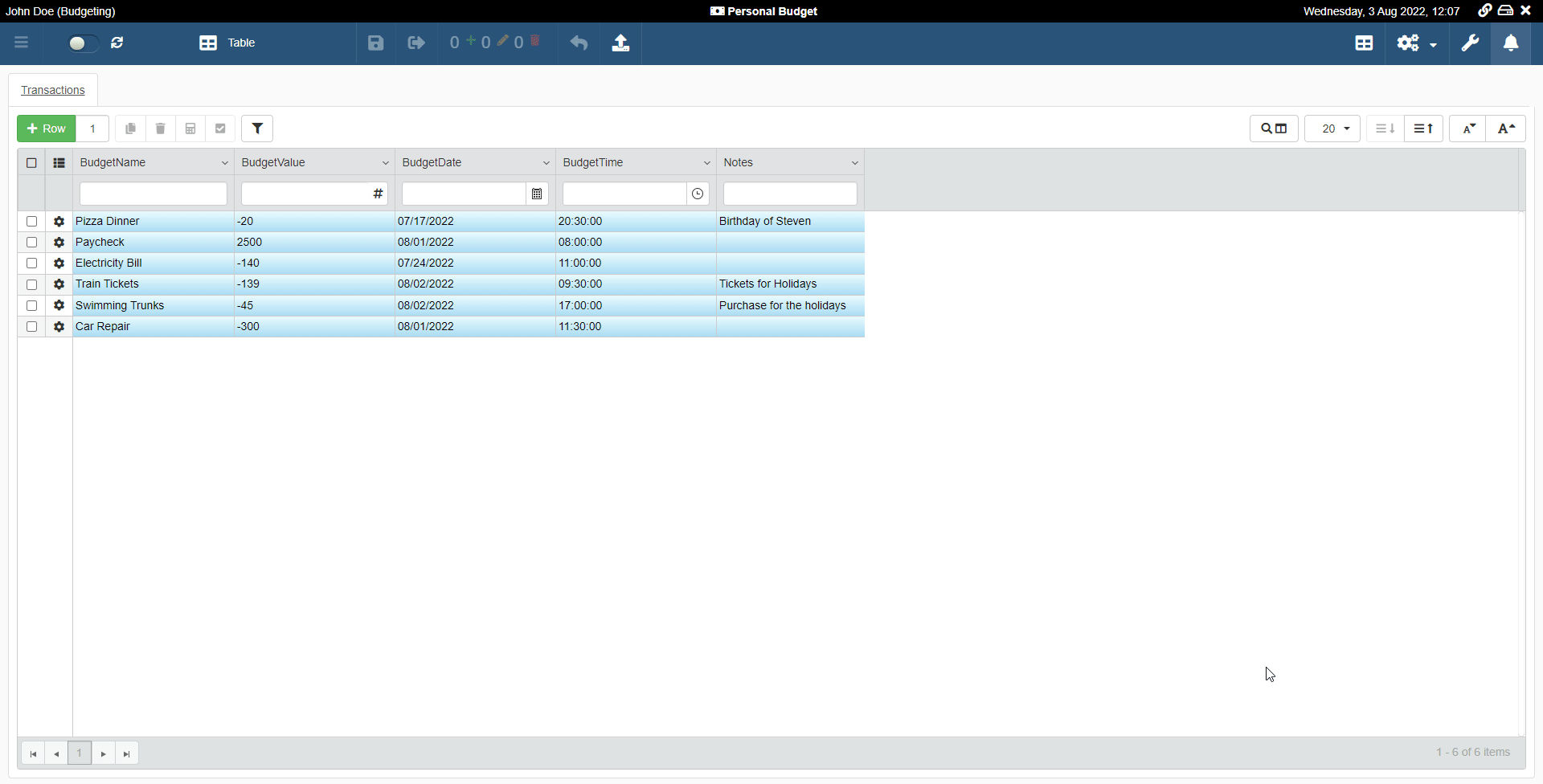1543x784 pixels.
Task: Click the trash delete rows icon
Action: (161, 129)
